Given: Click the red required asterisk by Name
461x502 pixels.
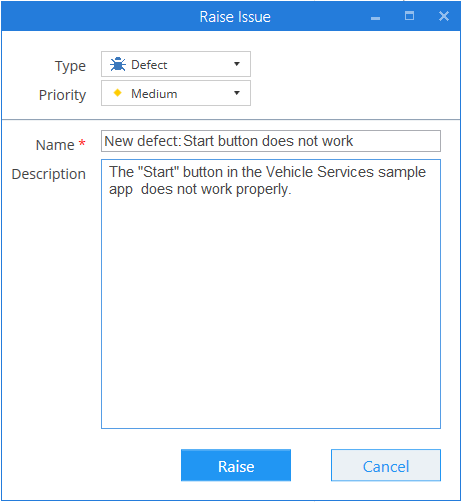Looking at the screenshot, I should [82, 143].
